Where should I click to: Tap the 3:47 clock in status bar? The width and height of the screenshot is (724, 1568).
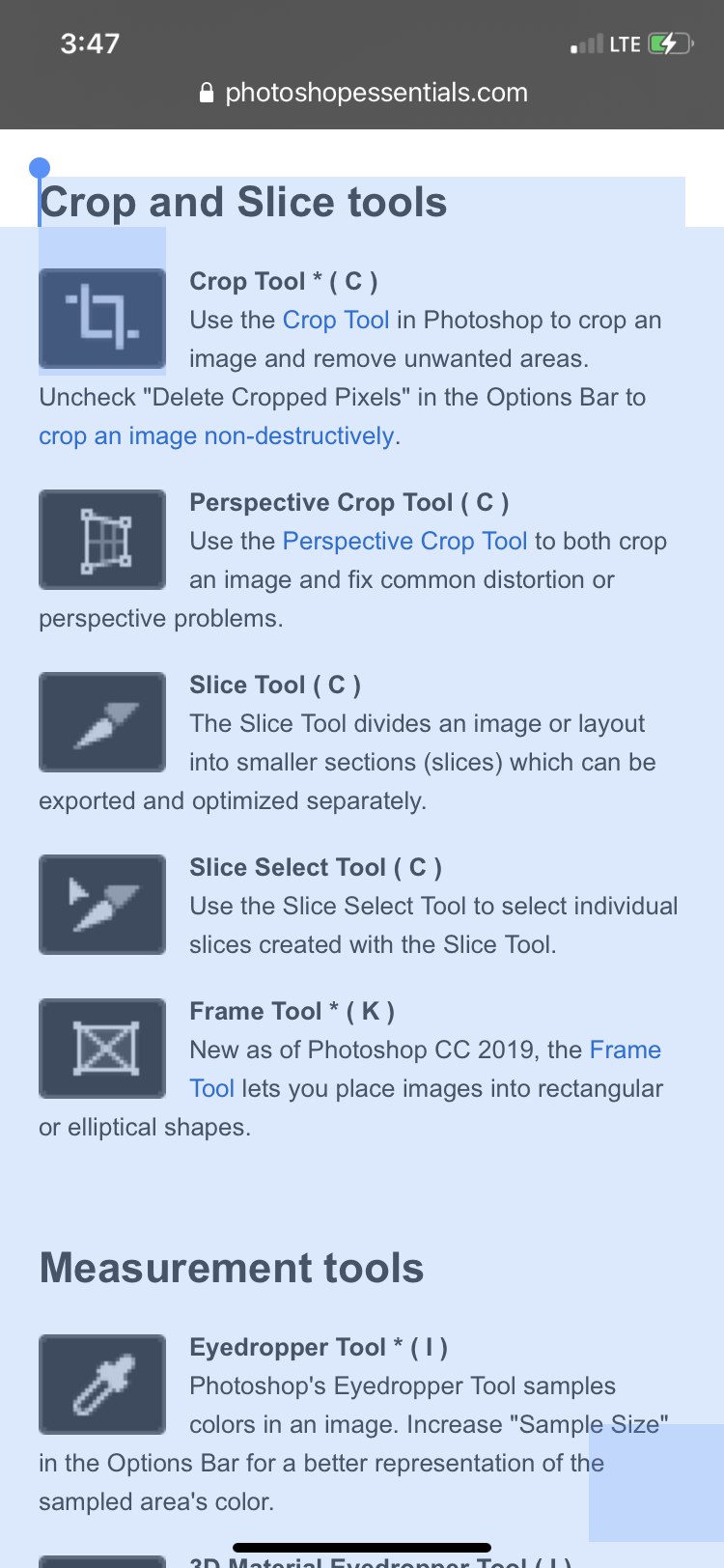[x=90, y=43]
